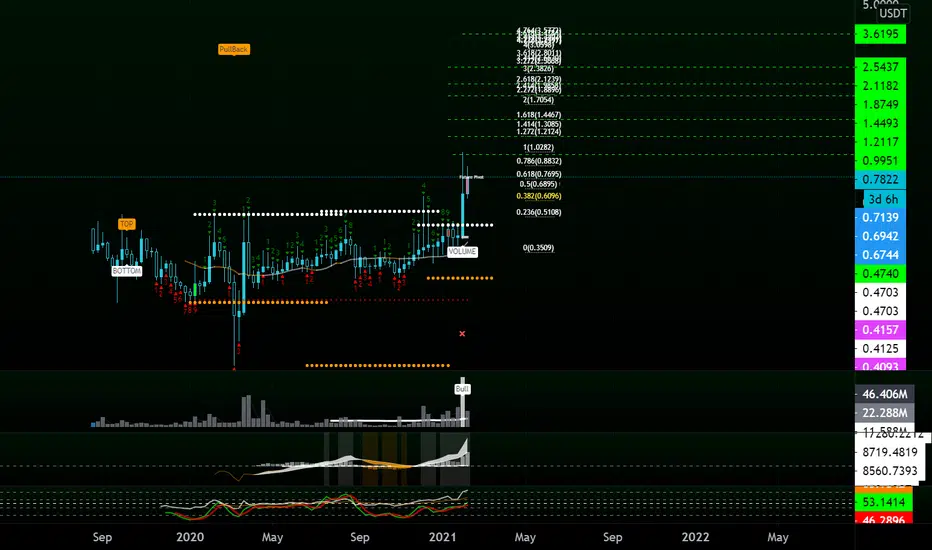Click the orange TOP label on the chart
The height and width of the screenshot is (550, 932).
point(126,224)
